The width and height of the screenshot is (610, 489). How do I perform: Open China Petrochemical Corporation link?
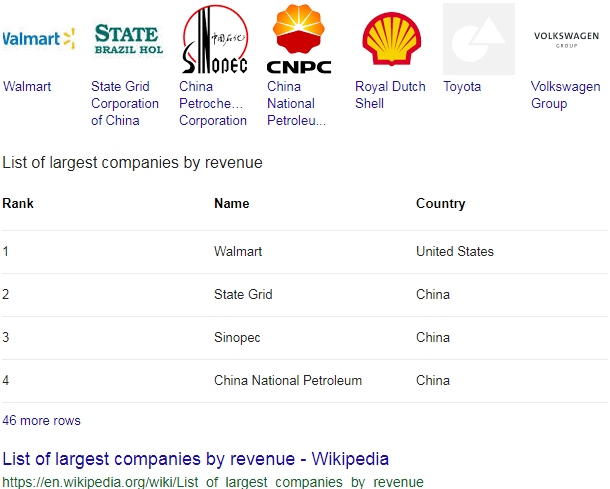213,103
